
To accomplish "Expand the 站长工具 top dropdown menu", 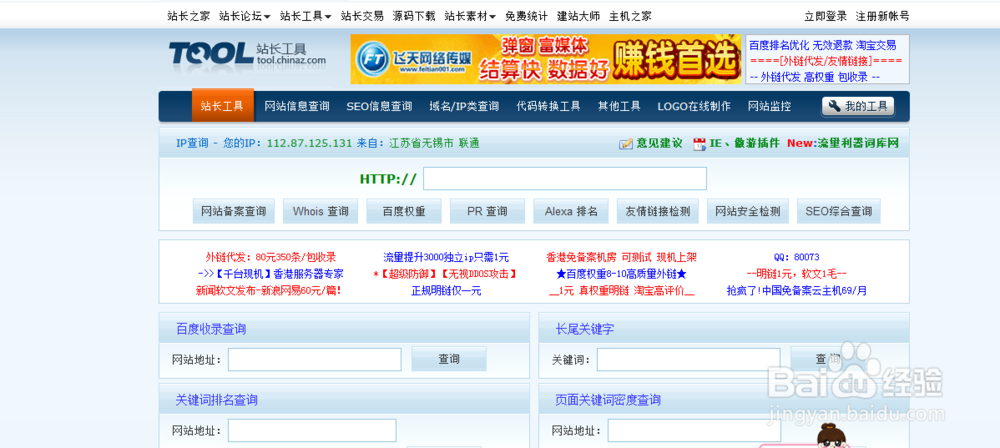I will point(305,17).
